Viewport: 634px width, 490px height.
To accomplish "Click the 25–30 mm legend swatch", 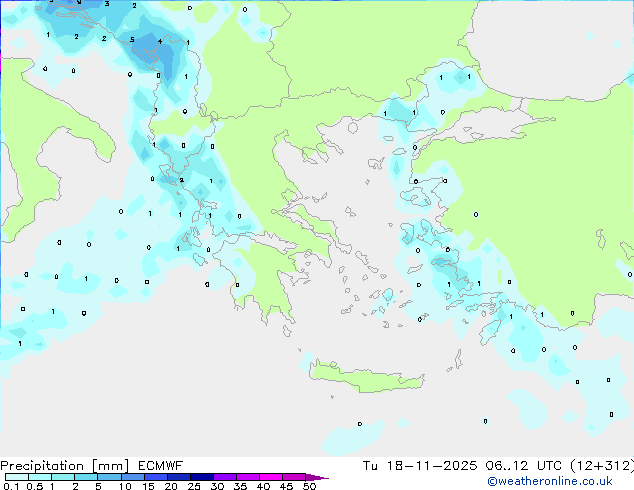I will (x=202, y=477).
